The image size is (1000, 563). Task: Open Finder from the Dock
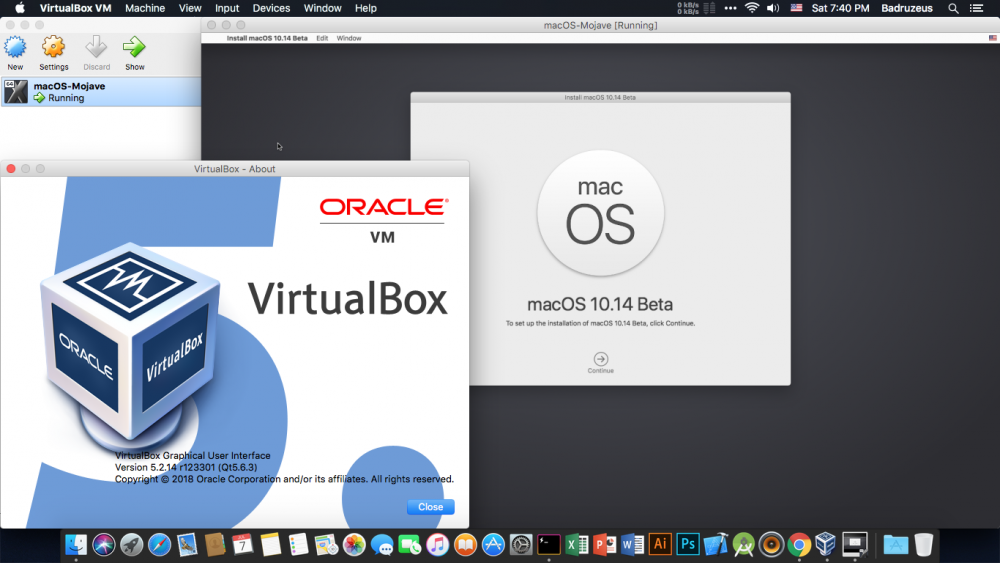pos(76,545)
